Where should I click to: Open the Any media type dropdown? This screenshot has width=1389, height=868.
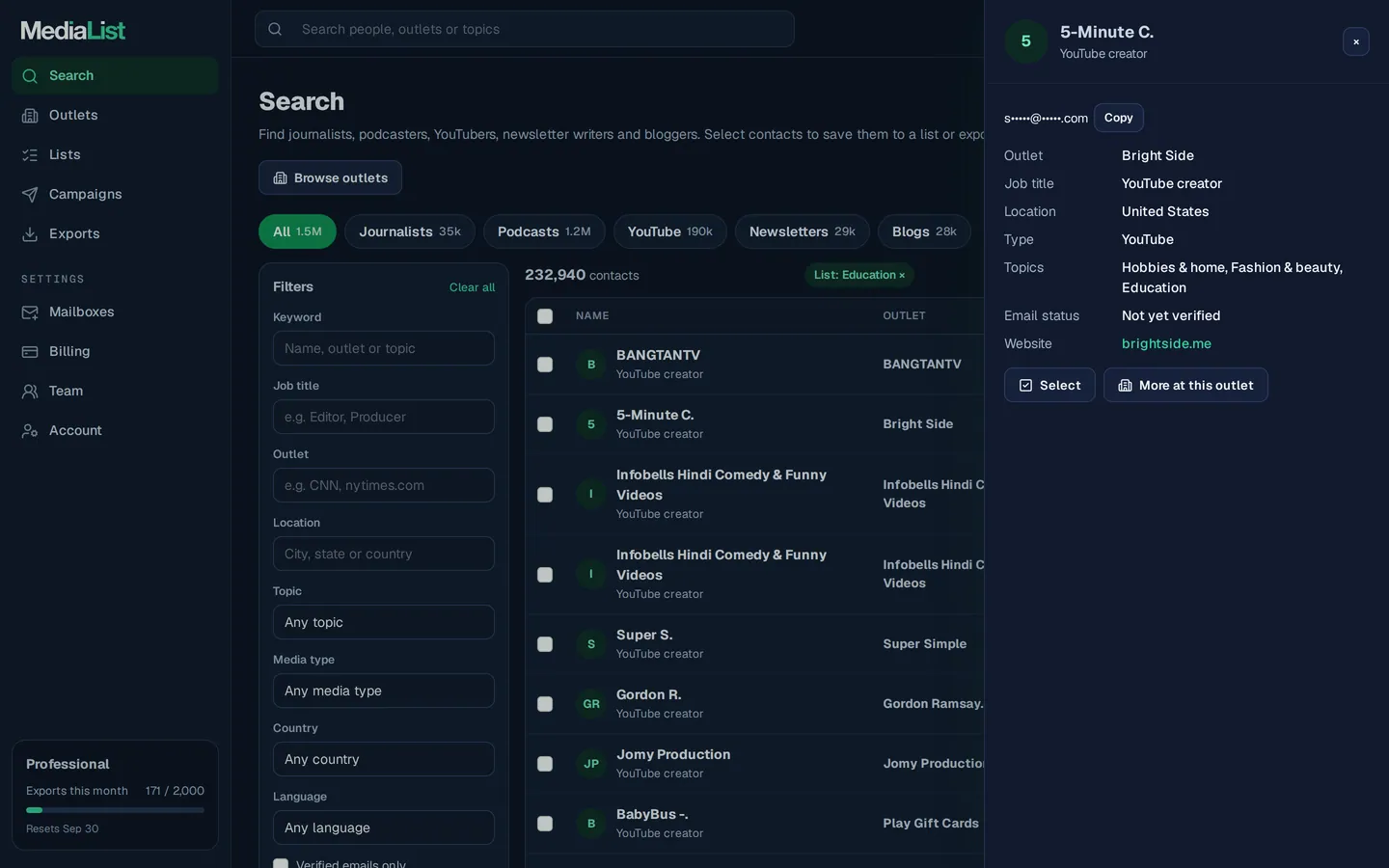click(x=384, y=691)
